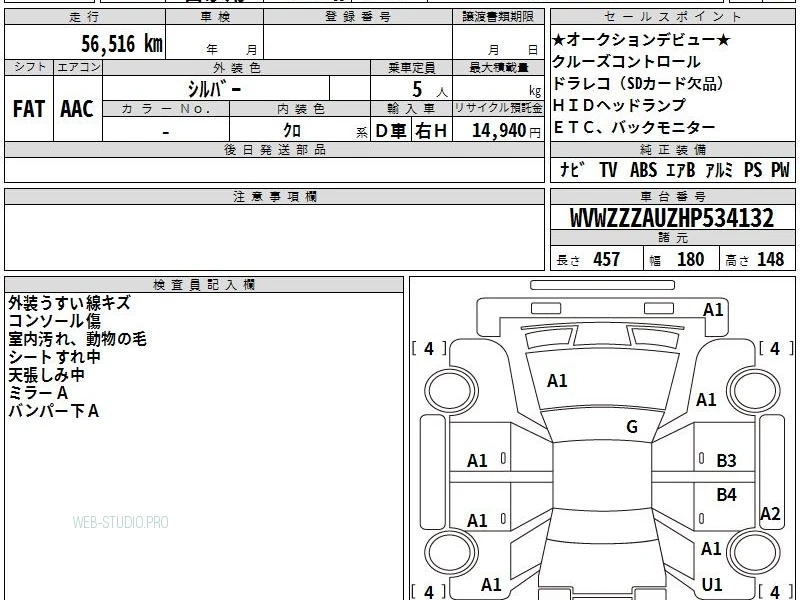
Task: Click the エアB airbag equipment item
Action: coord(681,169)
